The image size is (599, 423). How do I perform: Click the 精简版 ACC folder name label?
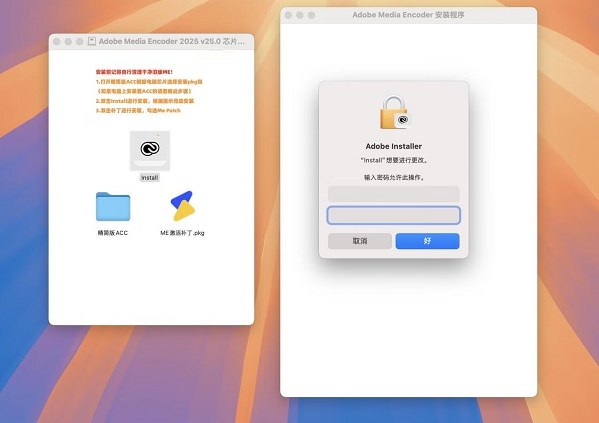tap(113, 233)
